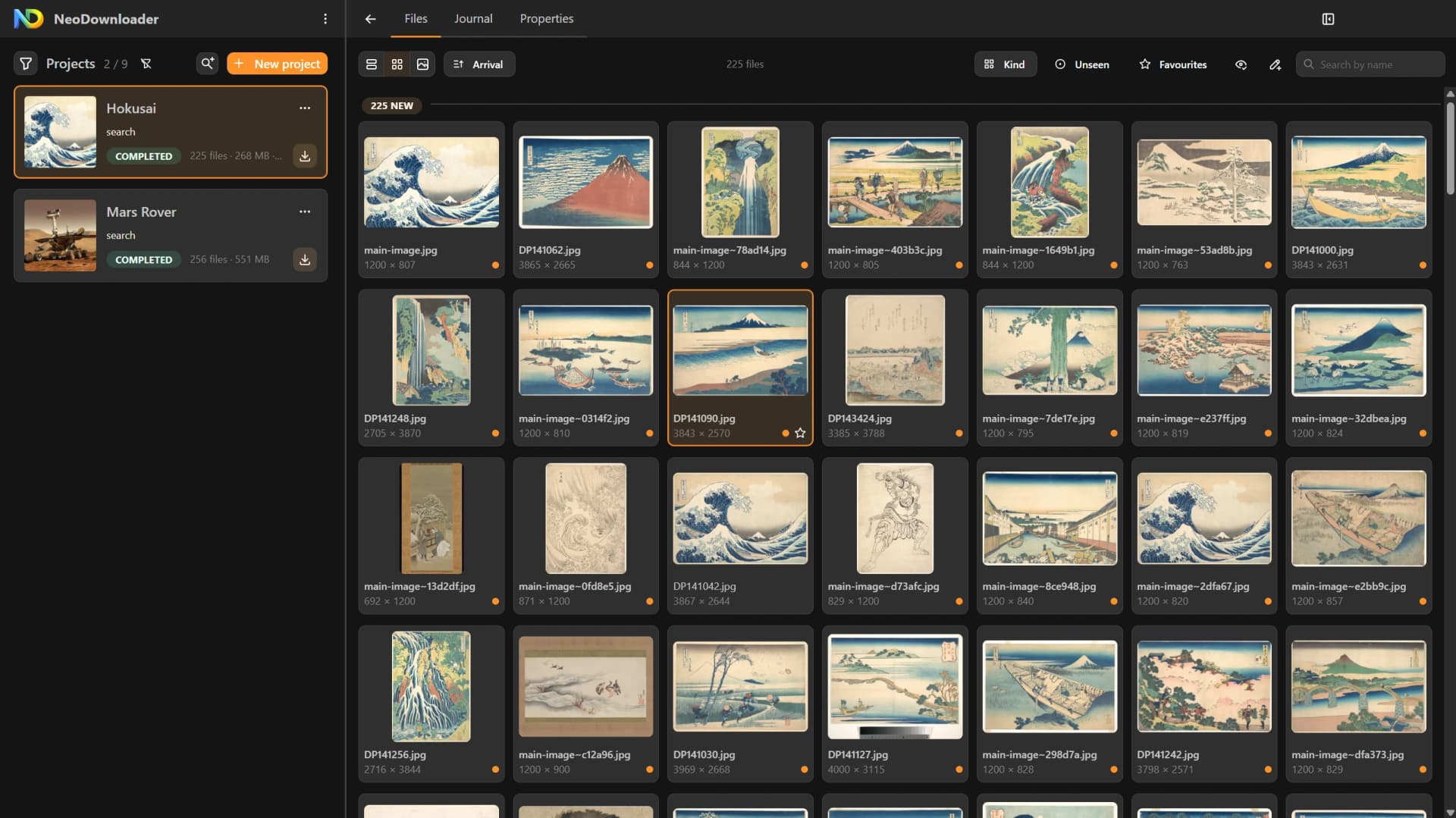Click the Mars Rover project download icon

(305, 259)
